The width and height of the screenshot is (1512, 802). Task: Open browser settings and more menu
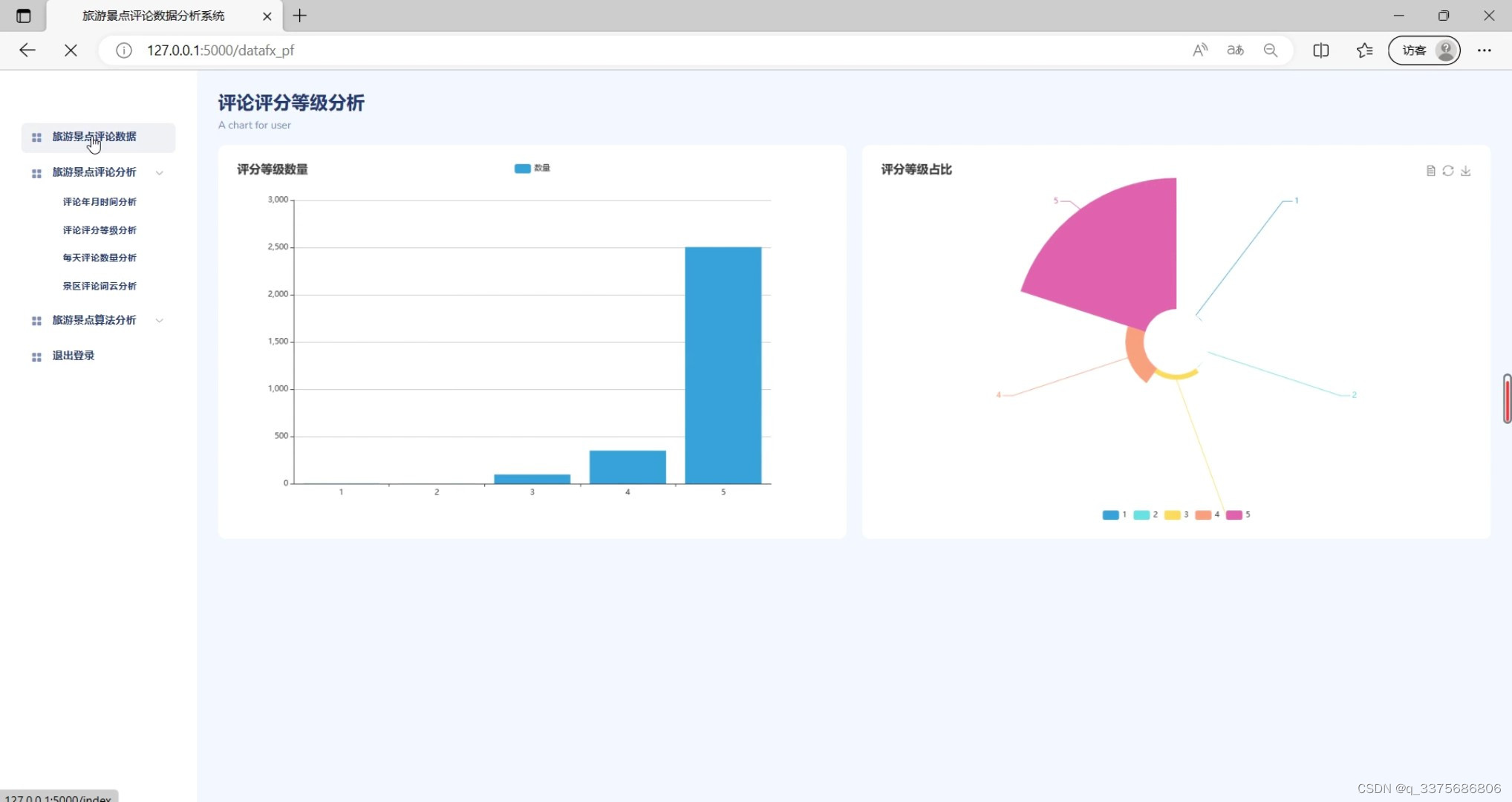(1484, 50)
